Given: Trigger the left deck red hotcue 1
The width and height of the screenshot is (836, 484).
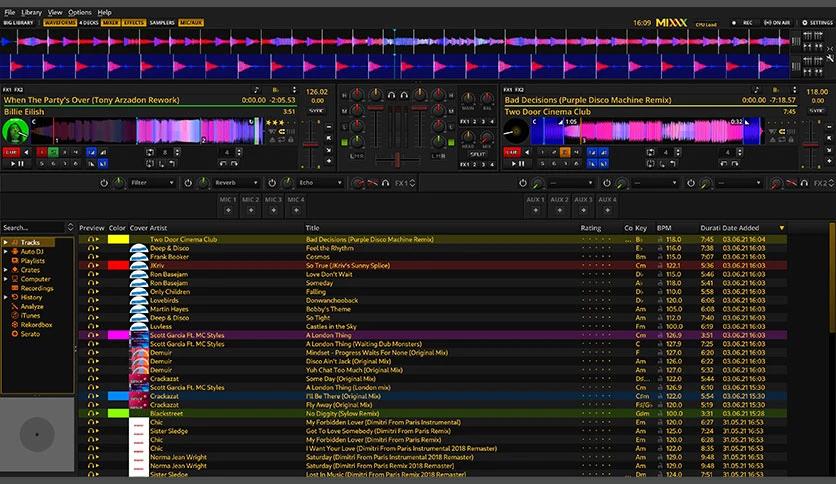Looking at the screenshot, I should click(42, 152).
